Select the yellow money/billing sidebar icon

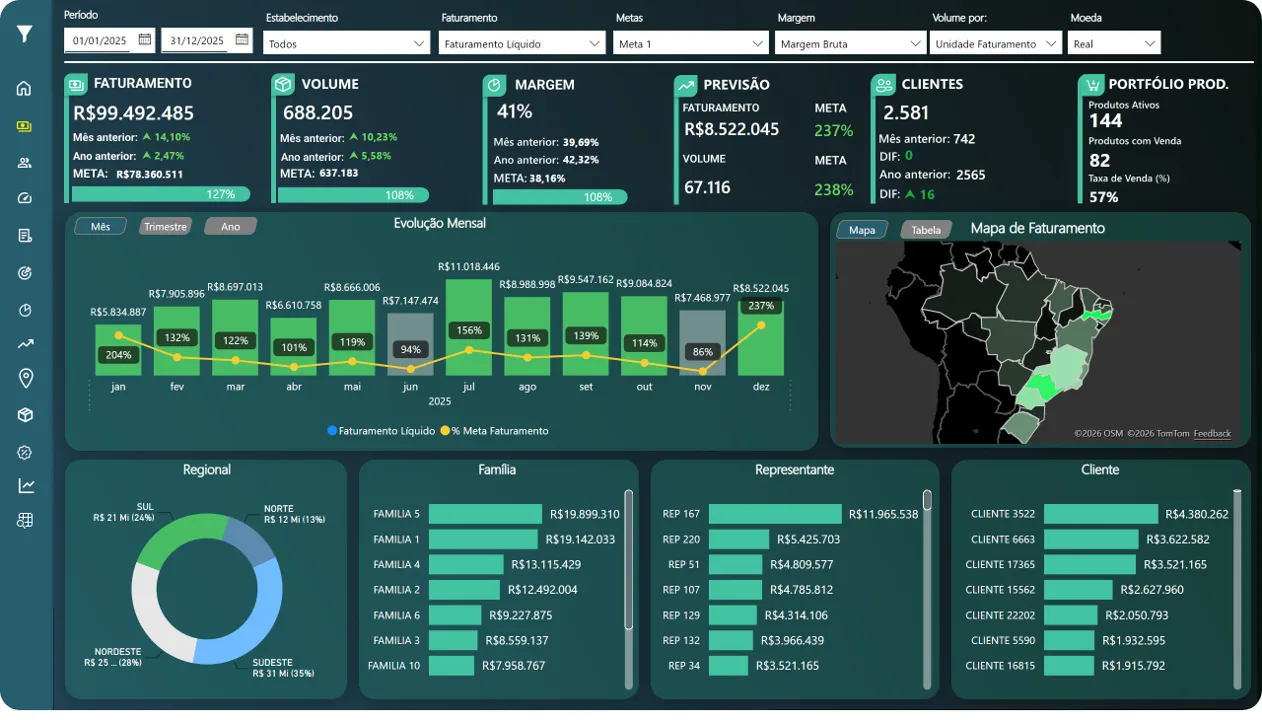point(25,126)
